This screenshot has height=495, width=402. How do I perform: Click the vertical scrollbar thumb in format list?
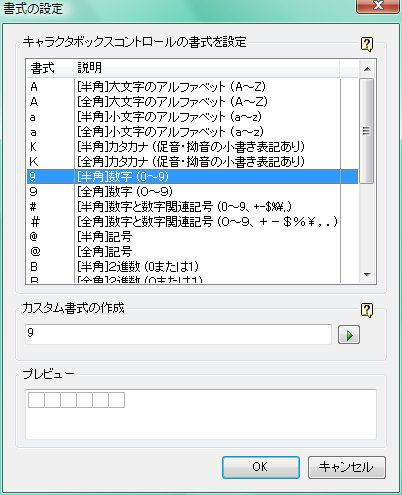[x=367, y=131]
